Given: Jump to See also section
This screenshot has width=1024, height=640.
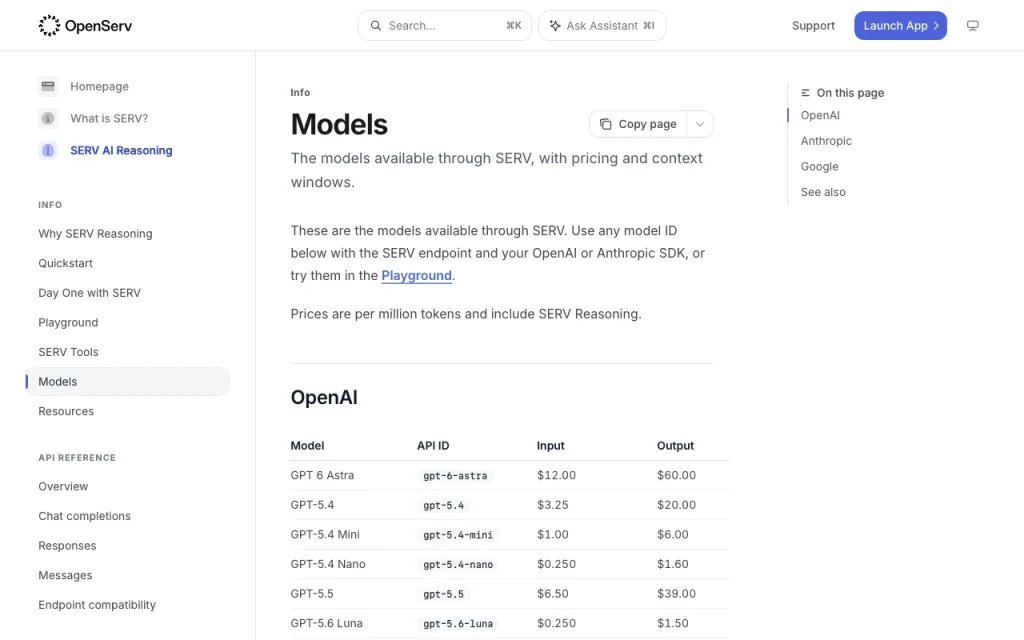Looking at the screenshot, I should tap(823, 192).
